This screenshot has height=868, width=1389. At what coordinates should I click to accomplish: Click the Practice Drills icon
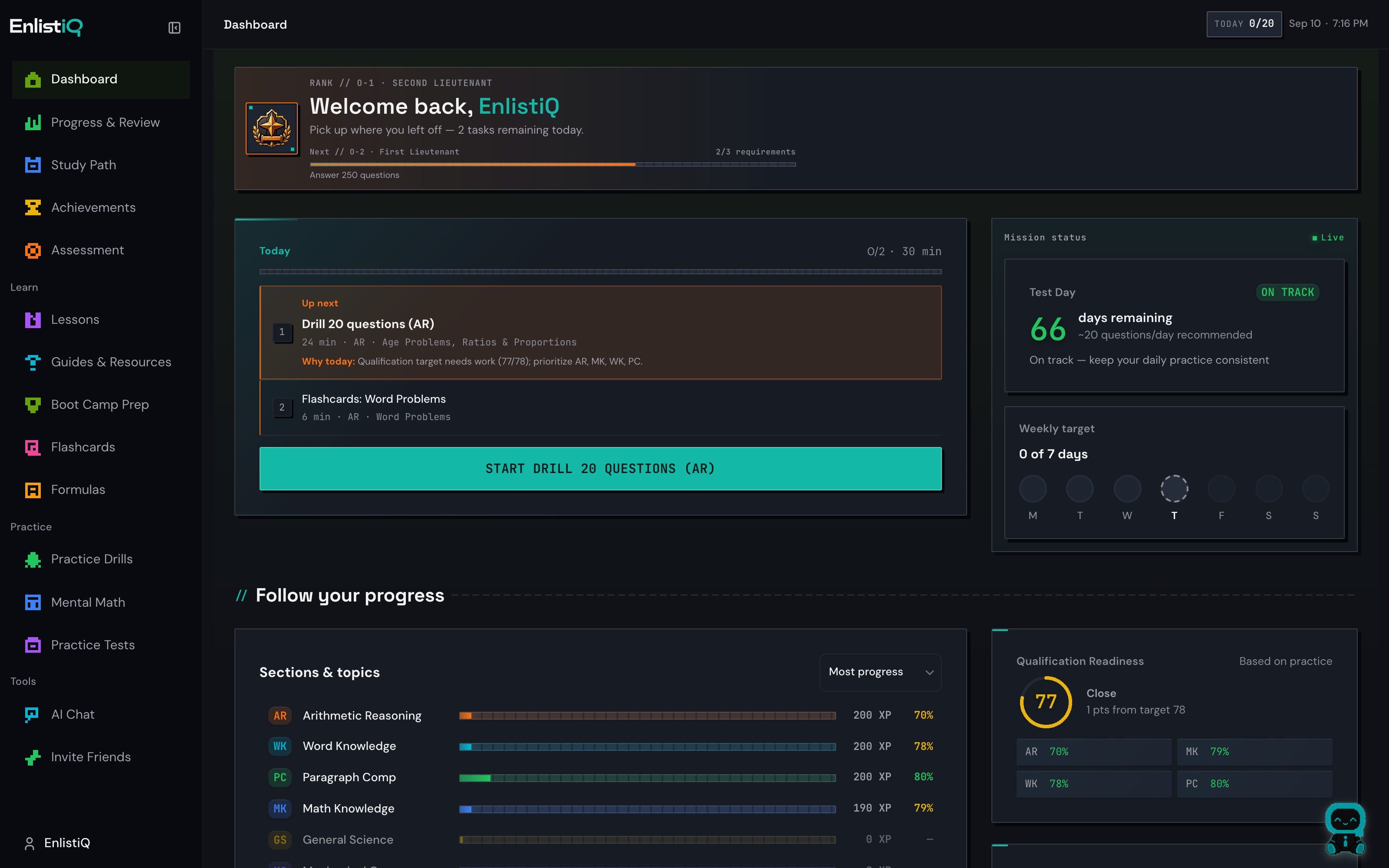click(33, 559)
